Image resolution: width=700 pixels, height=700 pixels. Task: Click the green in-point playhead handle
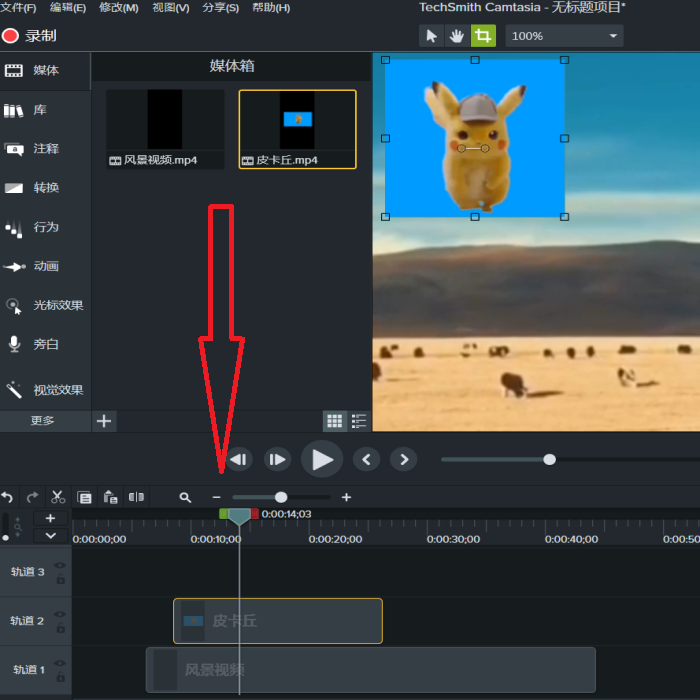tap(224, 513)
